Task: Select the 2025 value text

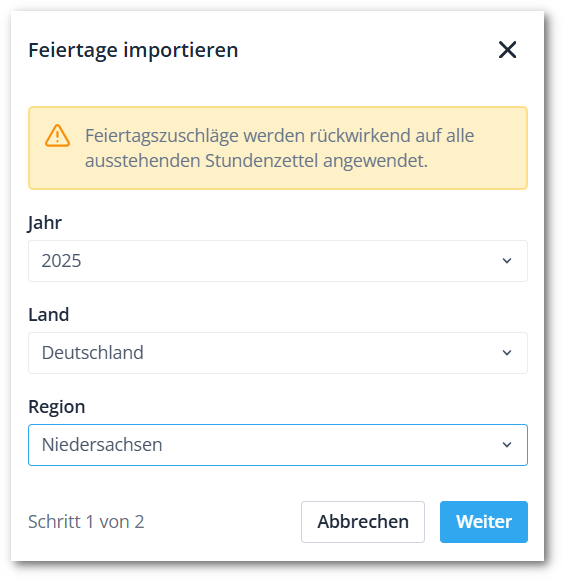Action: click(61, 261)
